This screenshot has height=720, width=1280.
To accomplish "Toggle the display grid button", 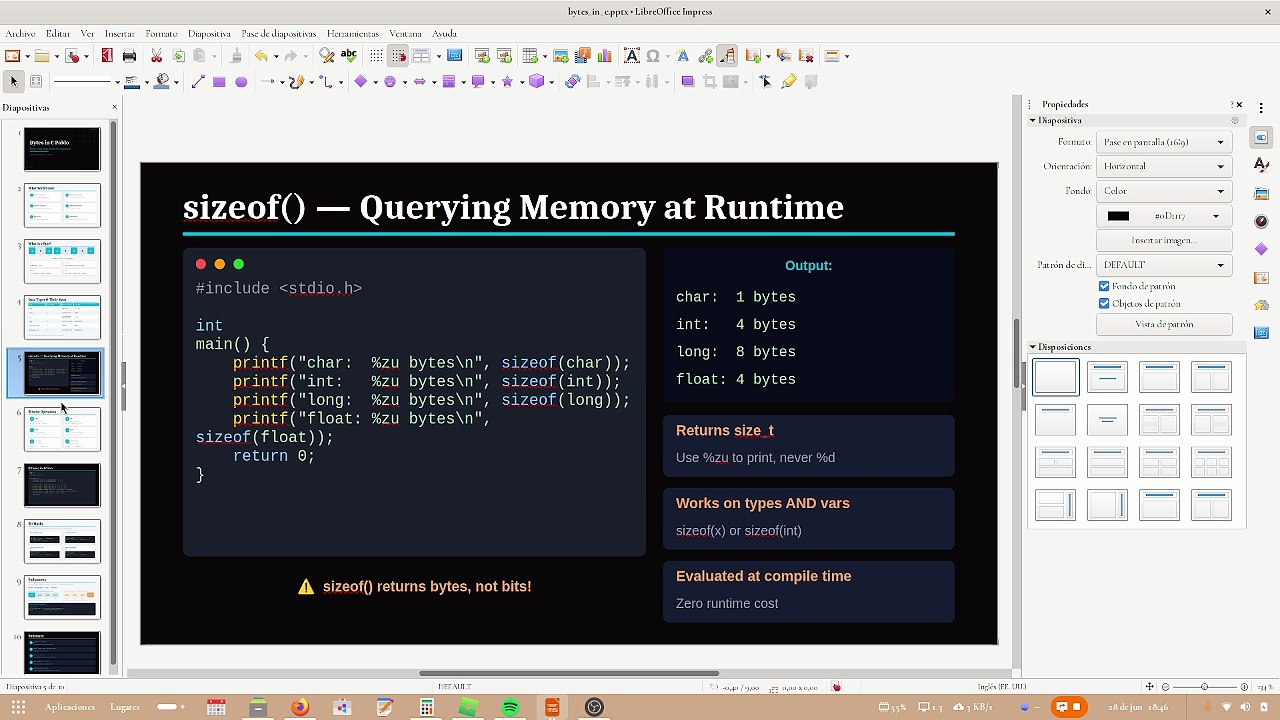I will pos(376,56).
